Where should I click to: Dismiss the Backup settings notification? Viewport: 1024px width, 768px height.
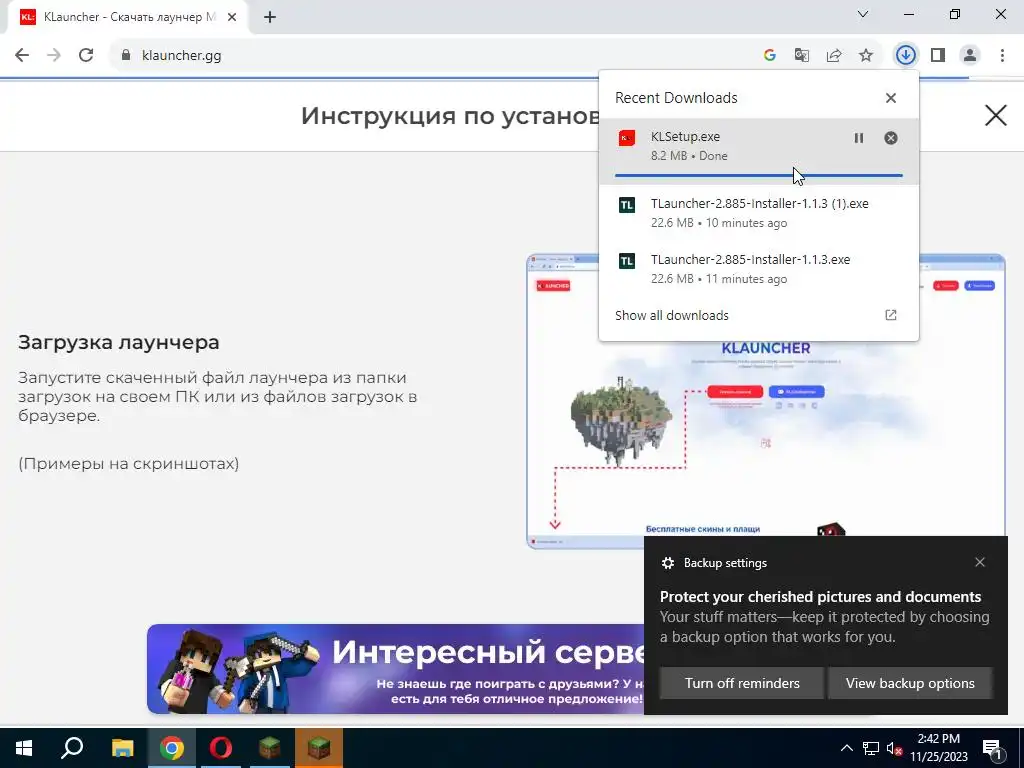click(980, 562)
